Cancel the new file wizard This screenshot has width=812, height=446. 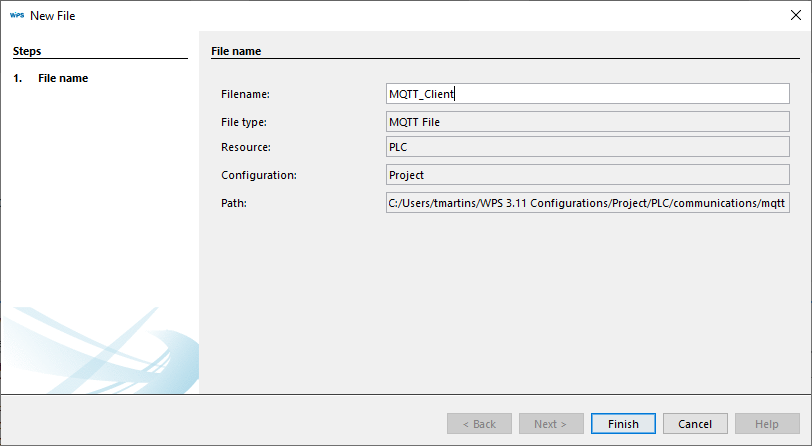coord(695,424)
